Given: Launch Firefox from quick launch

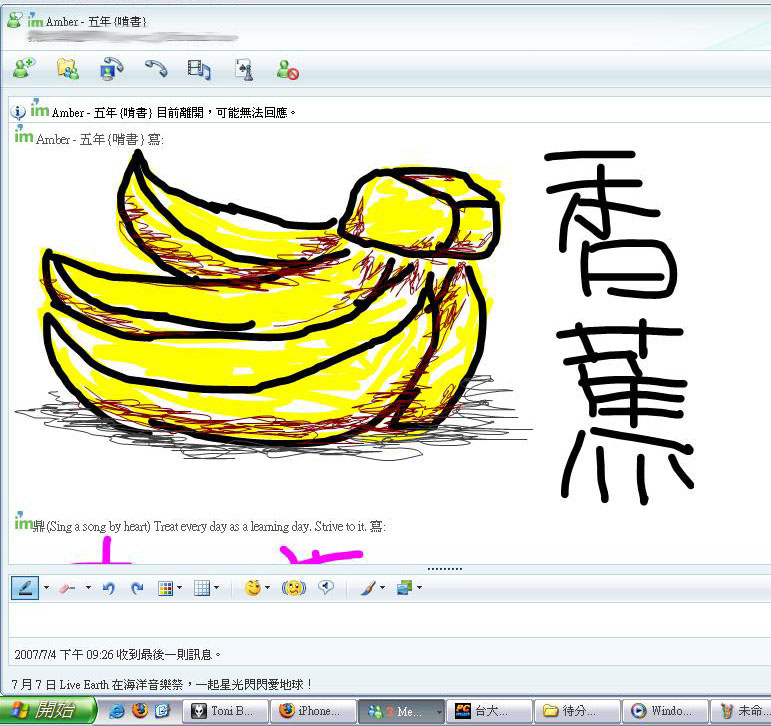Looking at the screenshot, I should click(x=140, y=711).
